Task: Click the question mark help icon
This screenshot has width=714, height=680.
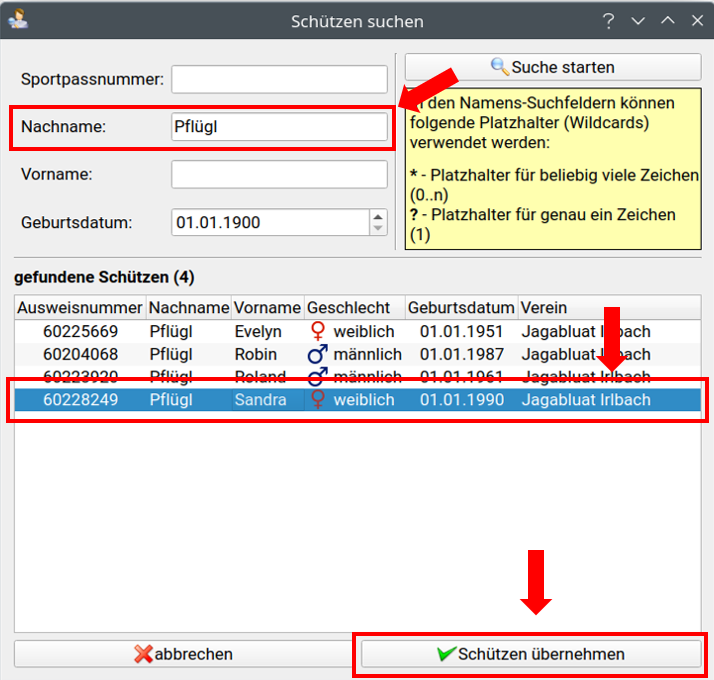Action: 608,21
